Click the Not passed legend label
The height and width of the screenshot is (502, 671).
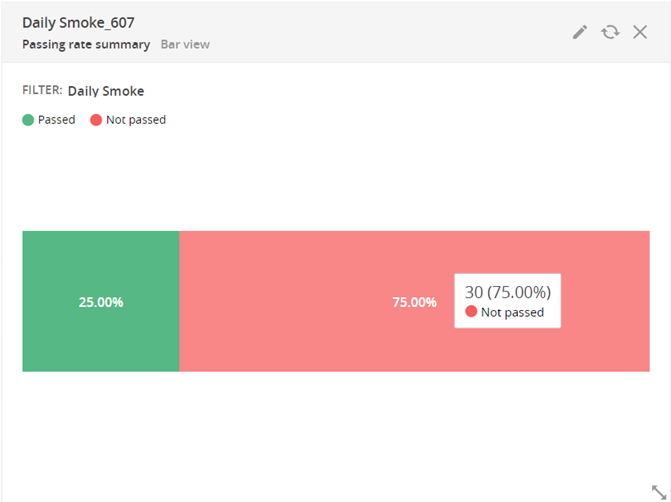click(x=136, y=120)
